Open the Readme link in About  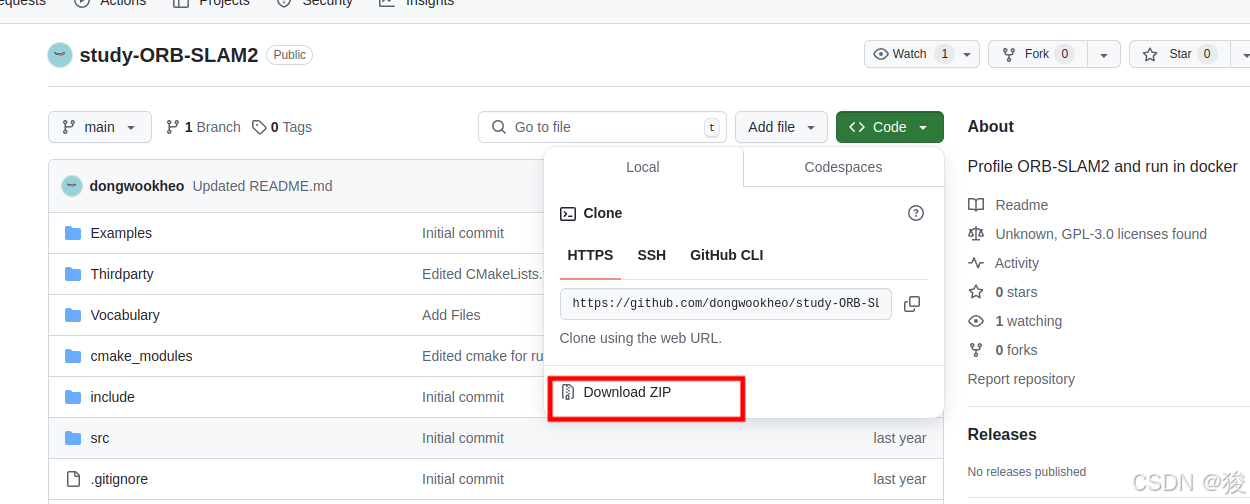tap(1021, 205)
